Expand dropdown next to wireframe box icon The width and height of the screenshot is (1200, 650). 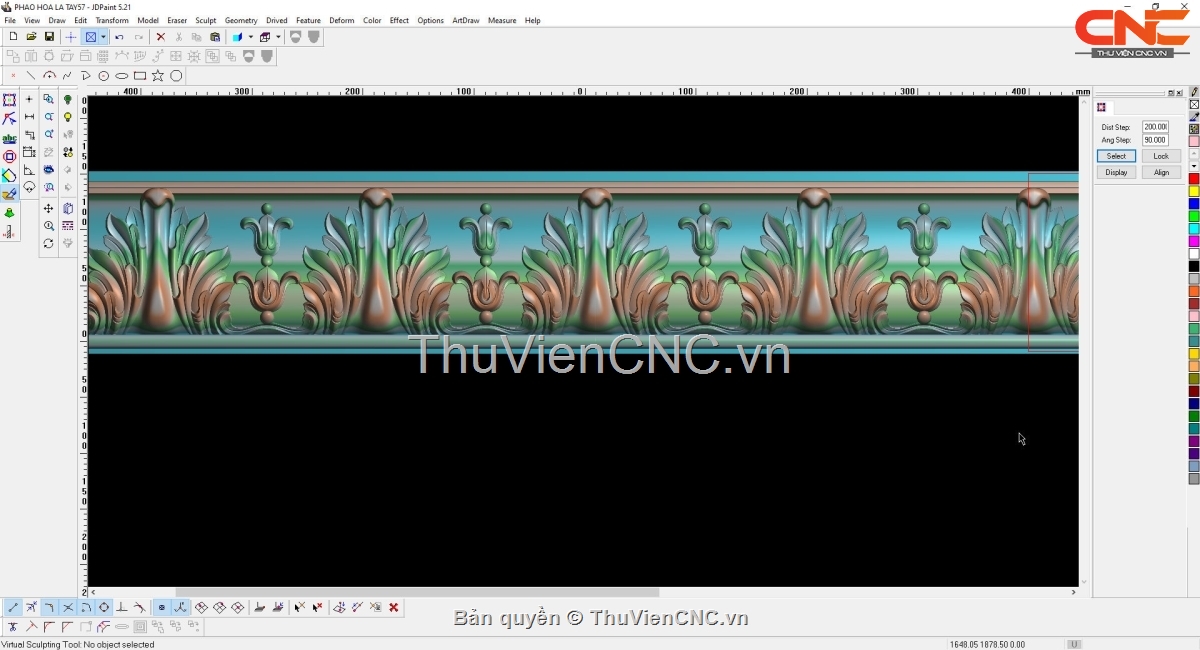click(278, 37)
